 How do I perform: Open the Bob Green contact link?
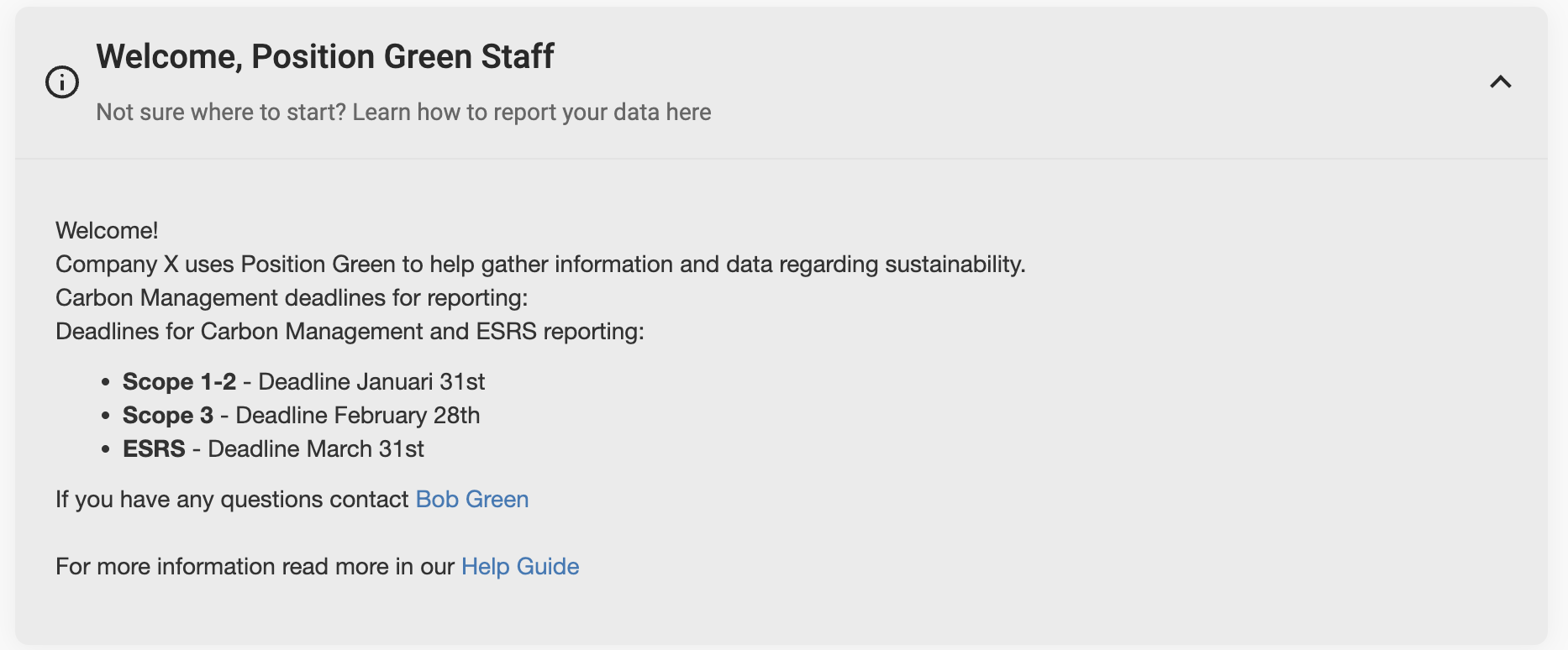472,500
